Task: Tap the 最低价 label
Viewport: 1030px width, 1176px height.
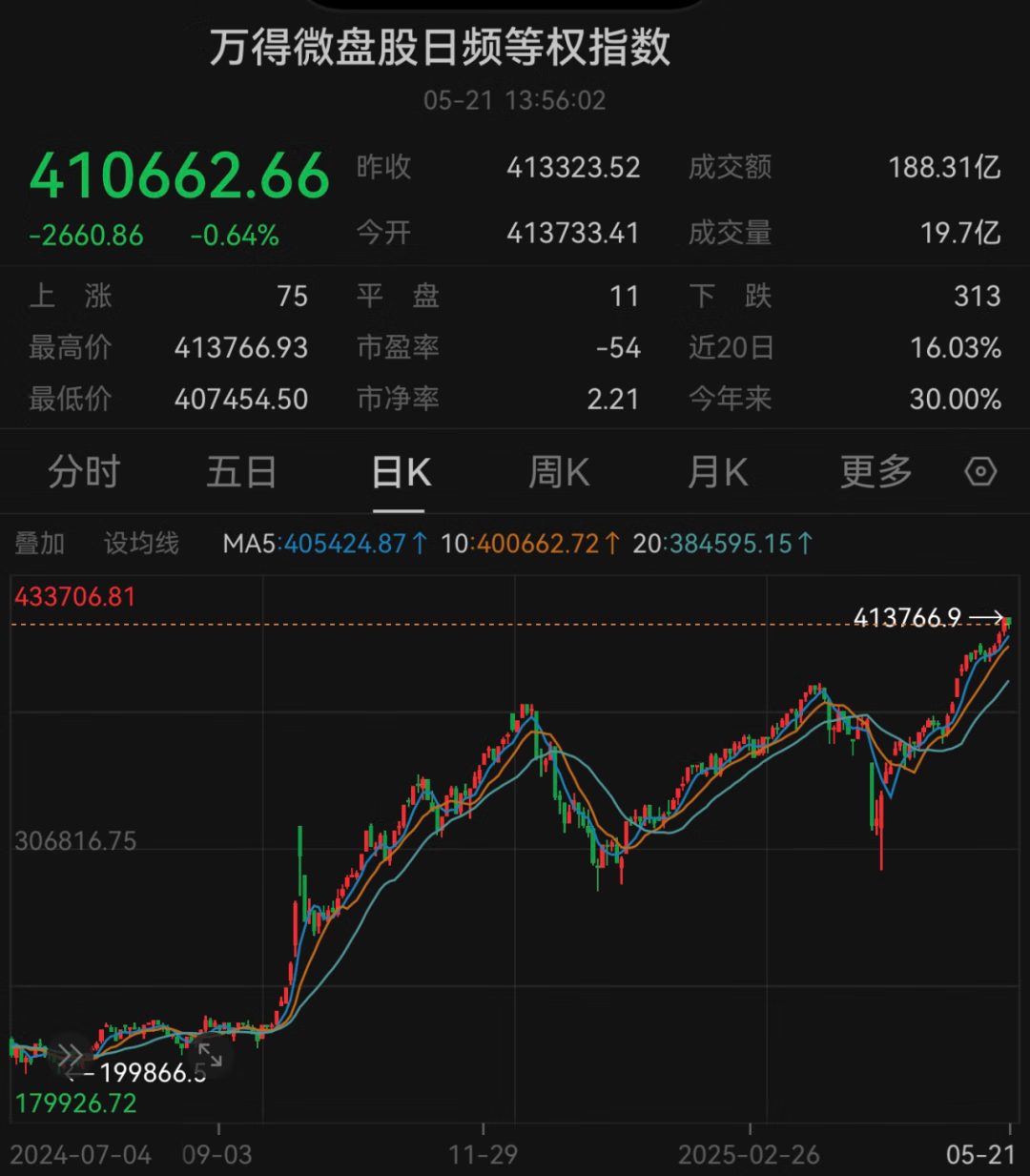Action: 71,400
